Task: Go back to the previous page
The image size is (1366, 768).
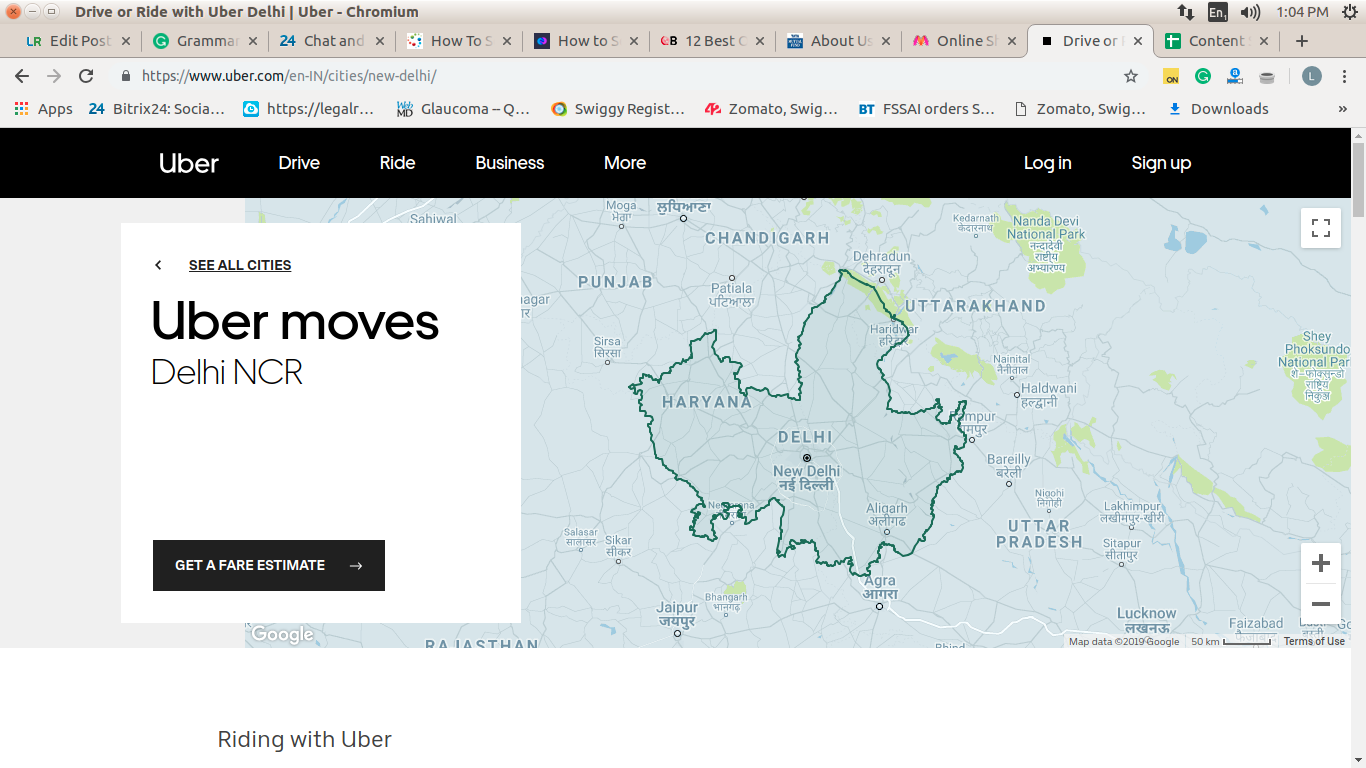Action: coord(22,76)
